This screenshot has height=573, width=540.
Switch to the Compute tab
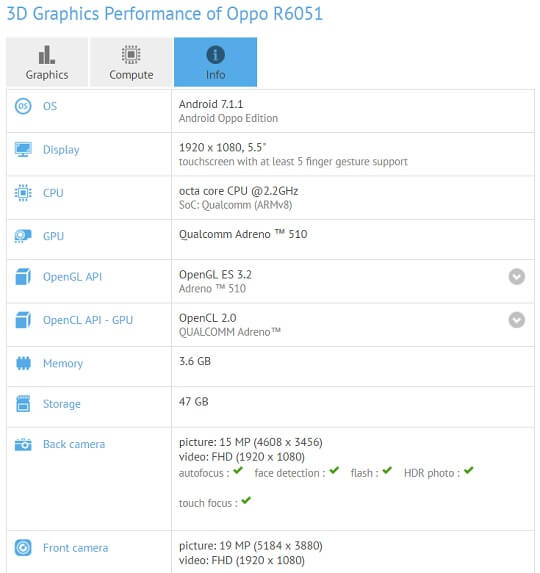click(131, 62)
